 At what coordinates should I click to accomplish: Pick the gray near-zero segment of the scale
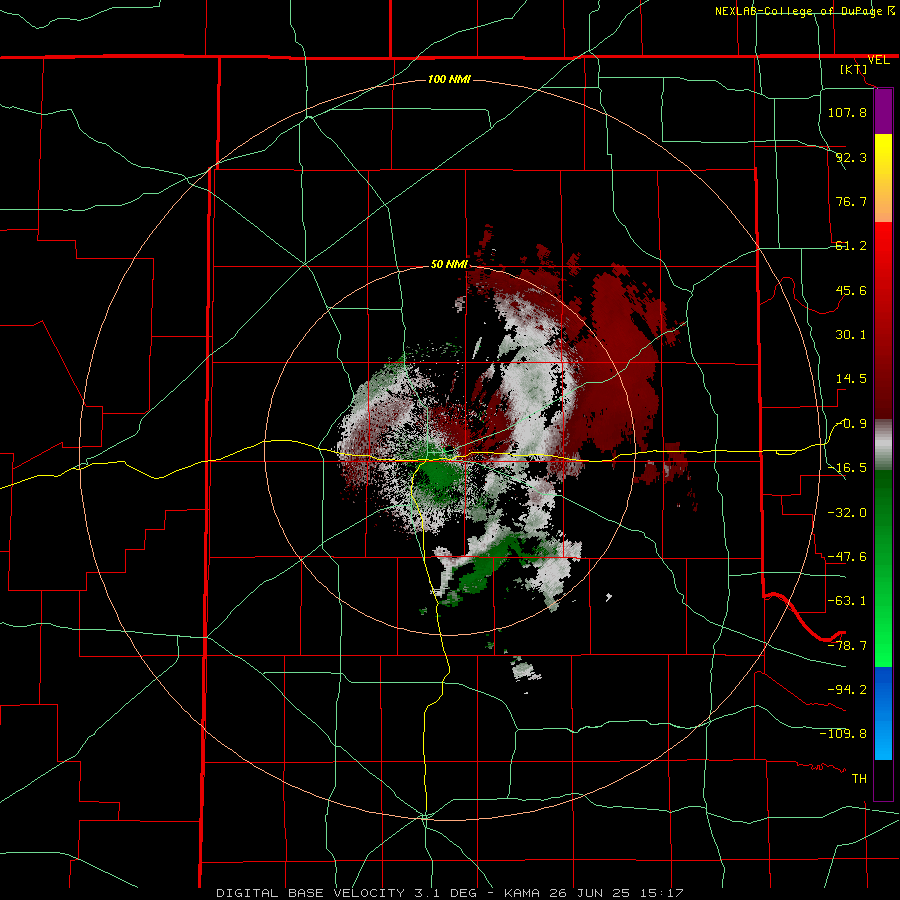(x=883, y=445)
